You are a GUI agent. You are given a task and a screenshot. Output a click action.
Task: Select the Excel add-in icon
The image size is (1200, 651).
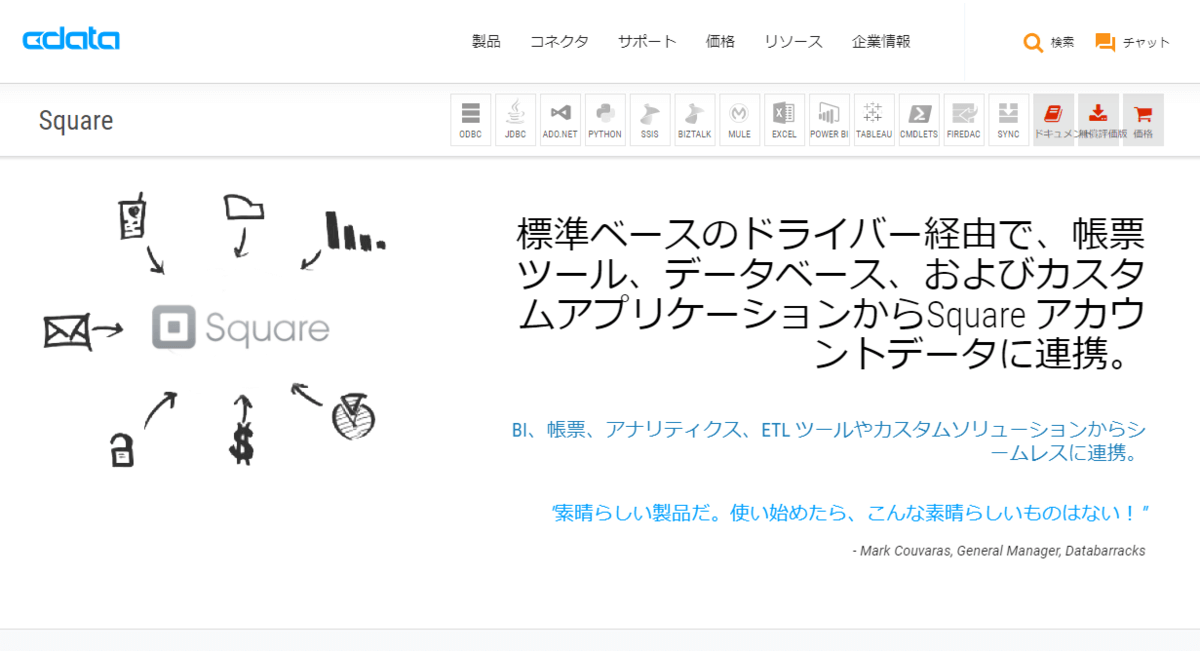click(784, 120)
